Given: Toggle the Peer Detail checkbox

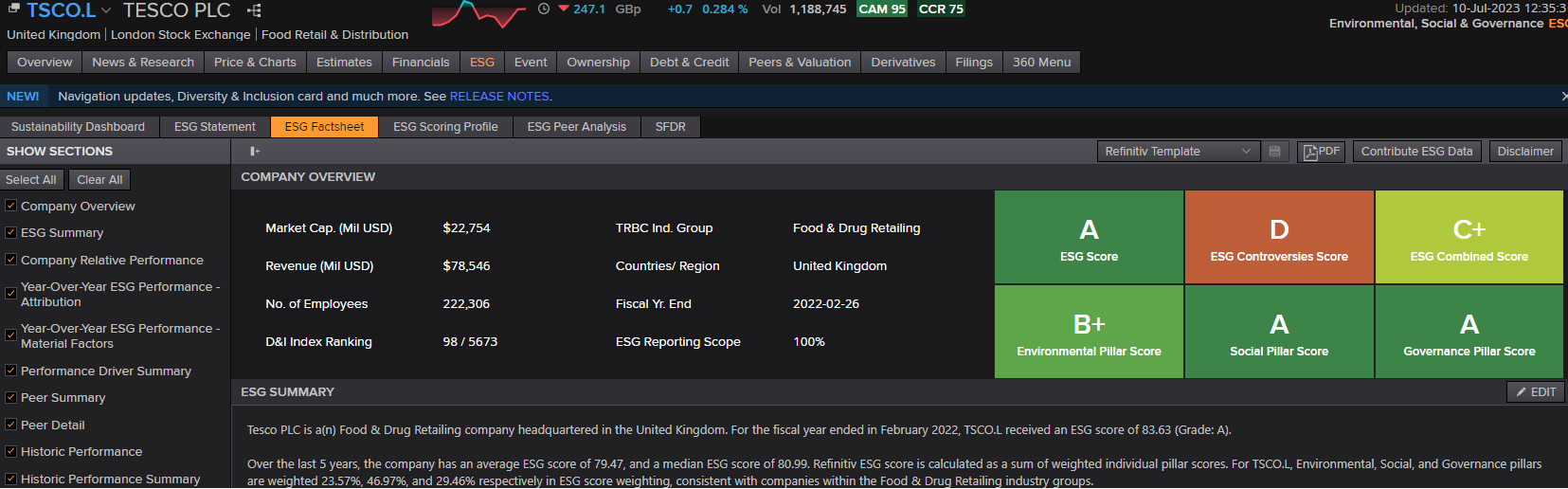Looking at the screenshot, I should pos(11,425).
